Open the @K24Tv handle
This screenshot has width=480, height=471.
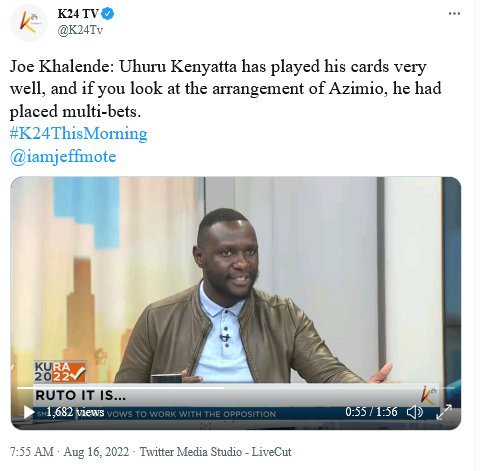coord(80,30)
